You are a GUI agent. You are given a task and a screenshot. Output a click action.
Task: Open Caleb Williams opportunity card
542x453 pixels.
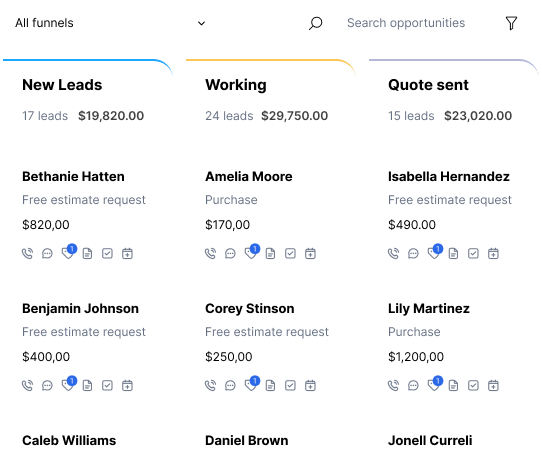tap(69, 441)
